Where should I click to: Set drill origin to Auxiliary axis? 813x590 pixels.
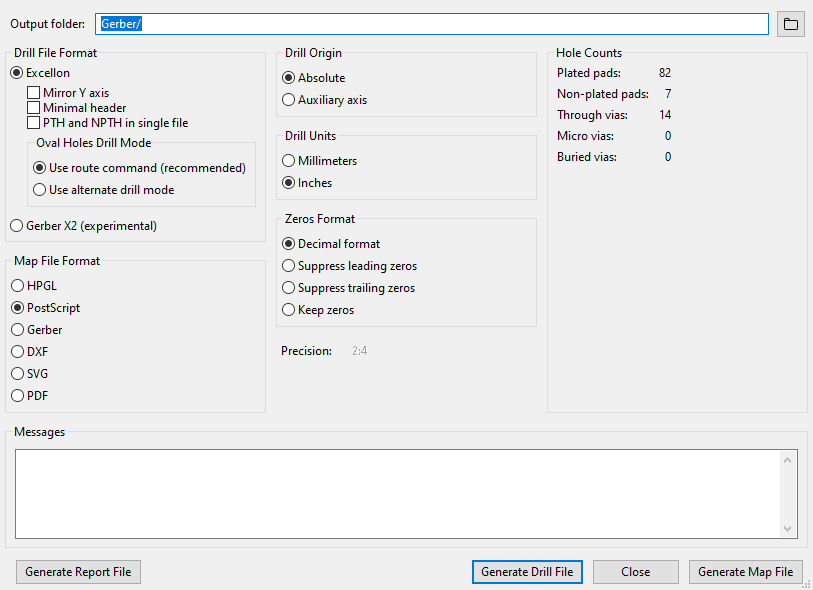325,100
